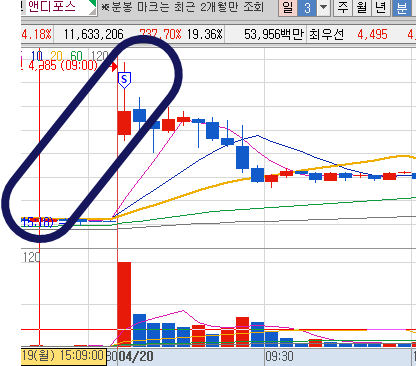
Task: Click the 120 label in volume panel
Action: pyautogui.click(x=31, y=257)
